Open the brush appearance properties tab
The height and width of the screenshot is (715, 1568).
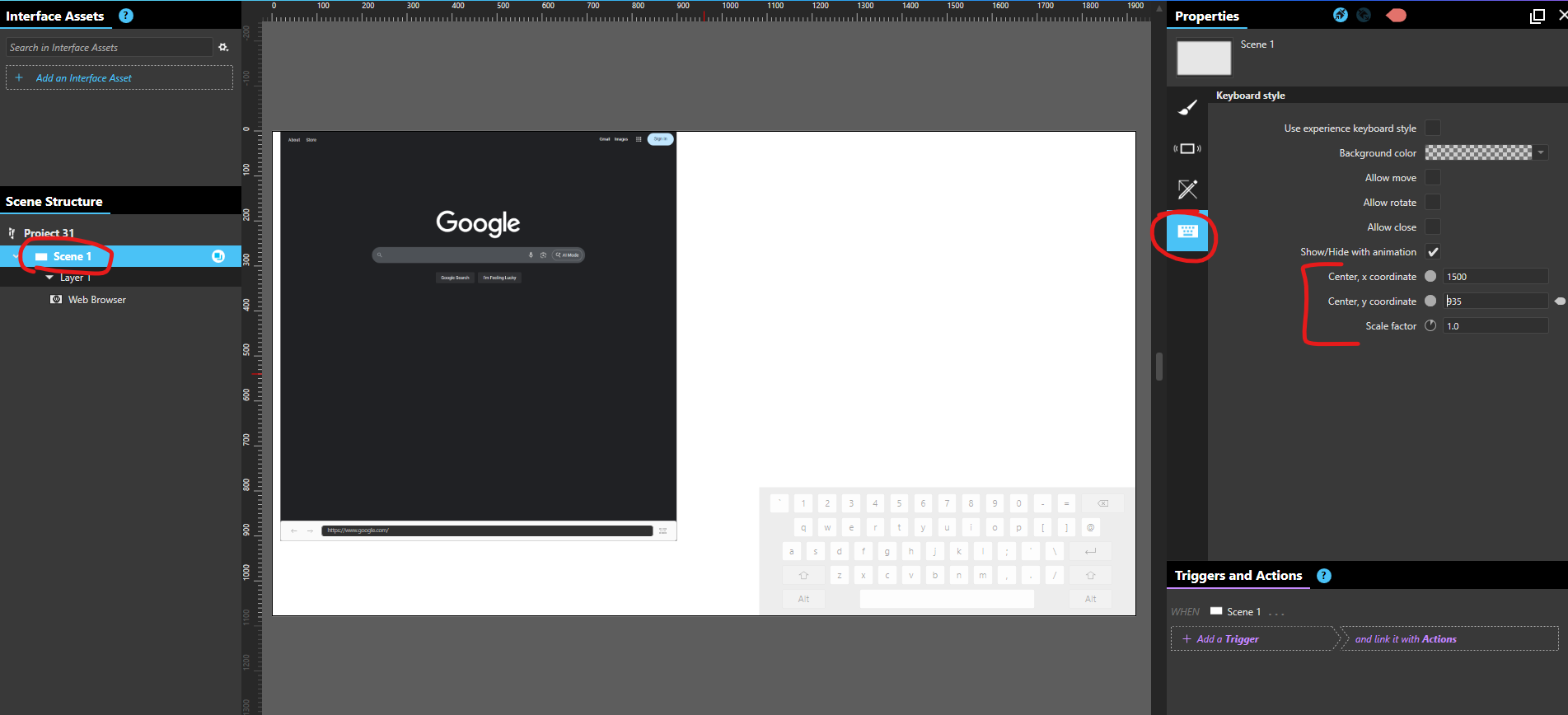click(1187, 108)
